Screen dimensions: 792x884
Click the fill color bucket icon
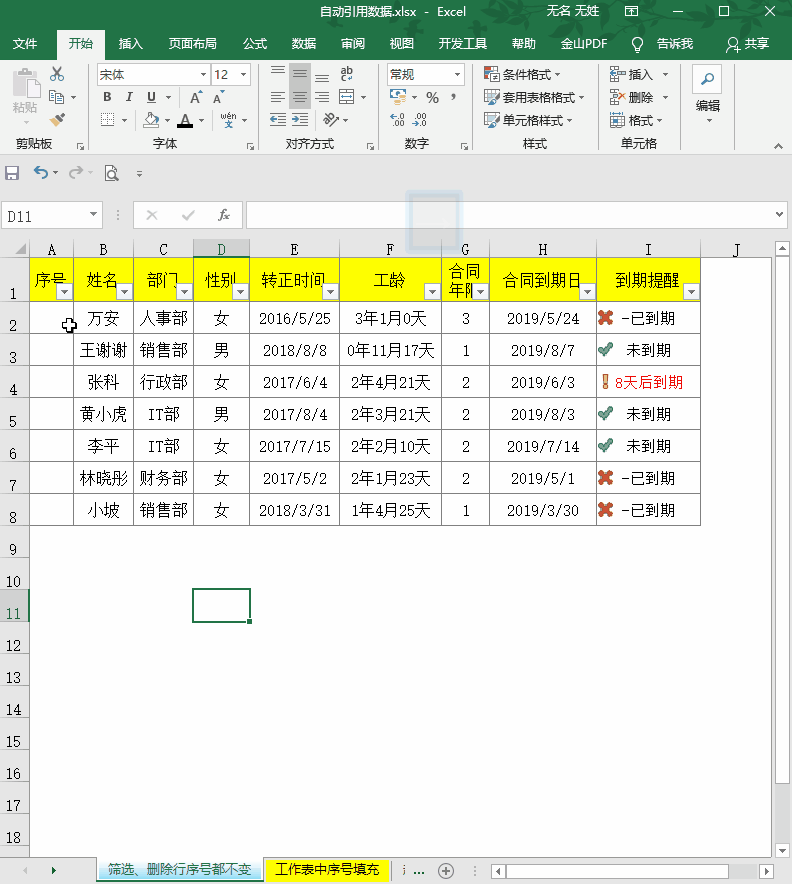tap(151, 120)
